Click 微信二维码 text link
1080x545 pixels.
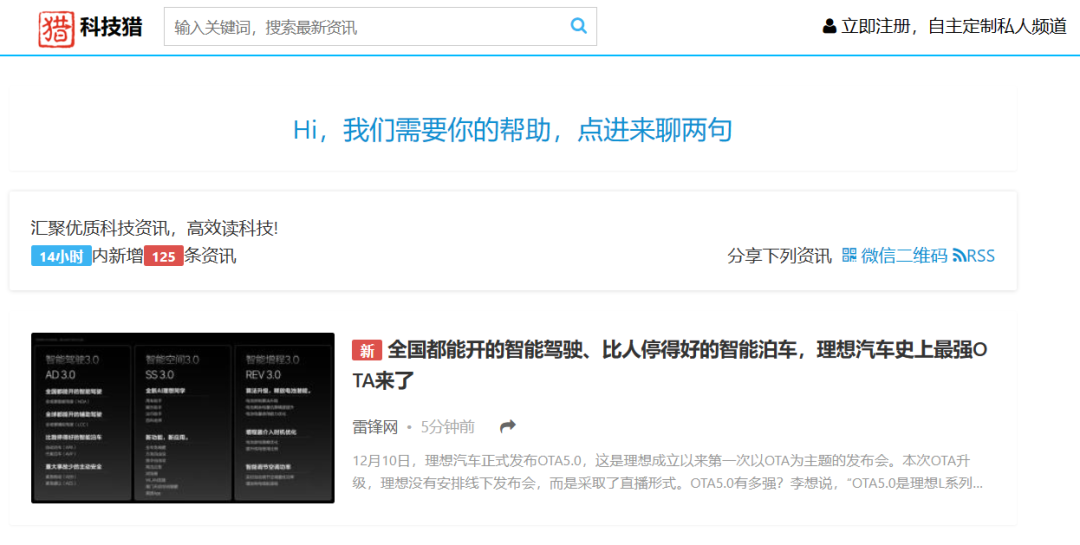tap(904, 256)
